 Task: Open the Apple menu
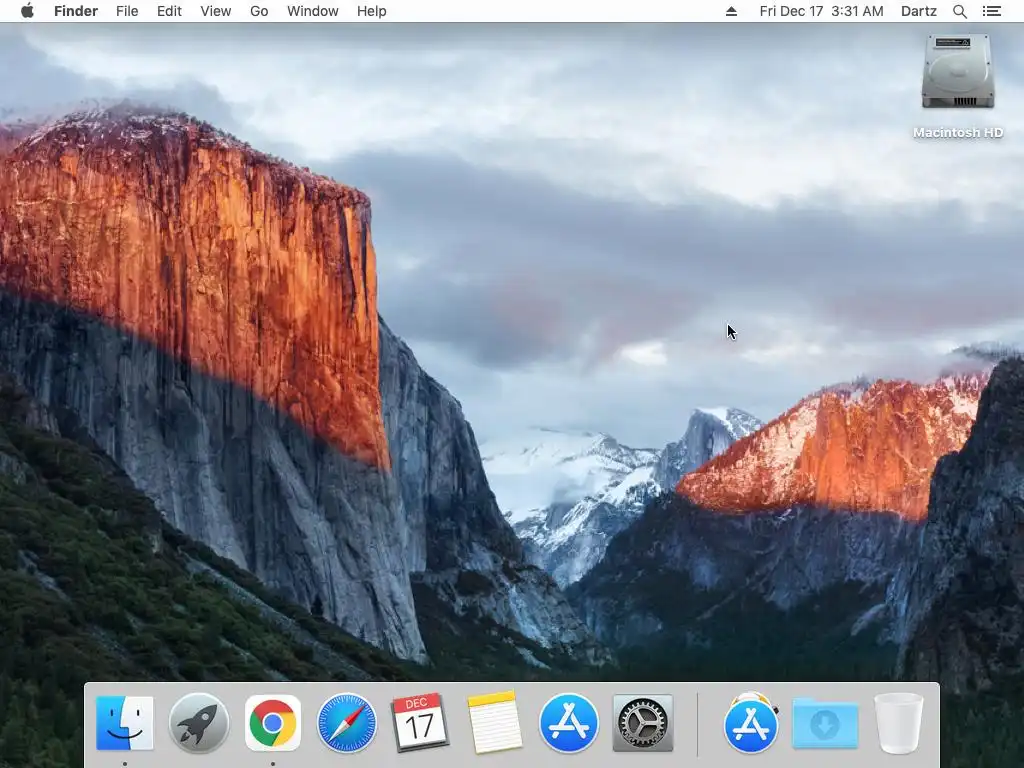pos(27,11)
